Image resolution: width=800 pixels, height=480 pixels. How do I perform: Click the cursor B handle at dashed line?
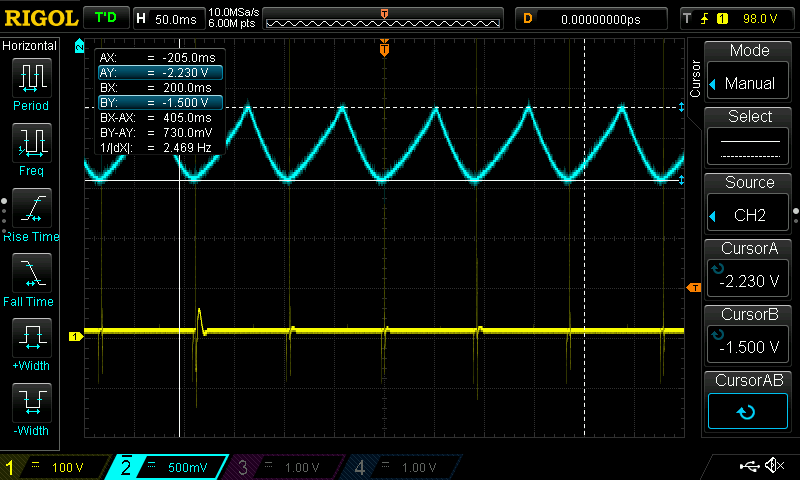(x=682, y=107)
